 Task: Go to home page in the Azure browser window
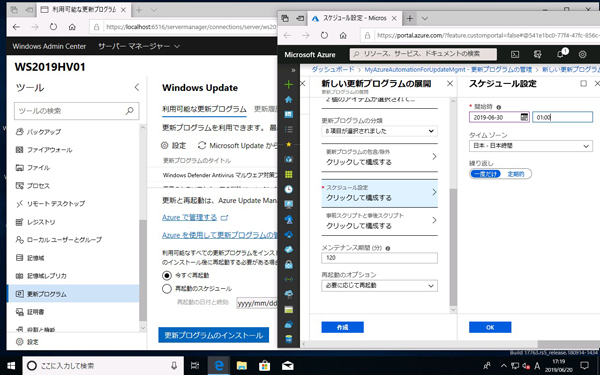[343, 35]
